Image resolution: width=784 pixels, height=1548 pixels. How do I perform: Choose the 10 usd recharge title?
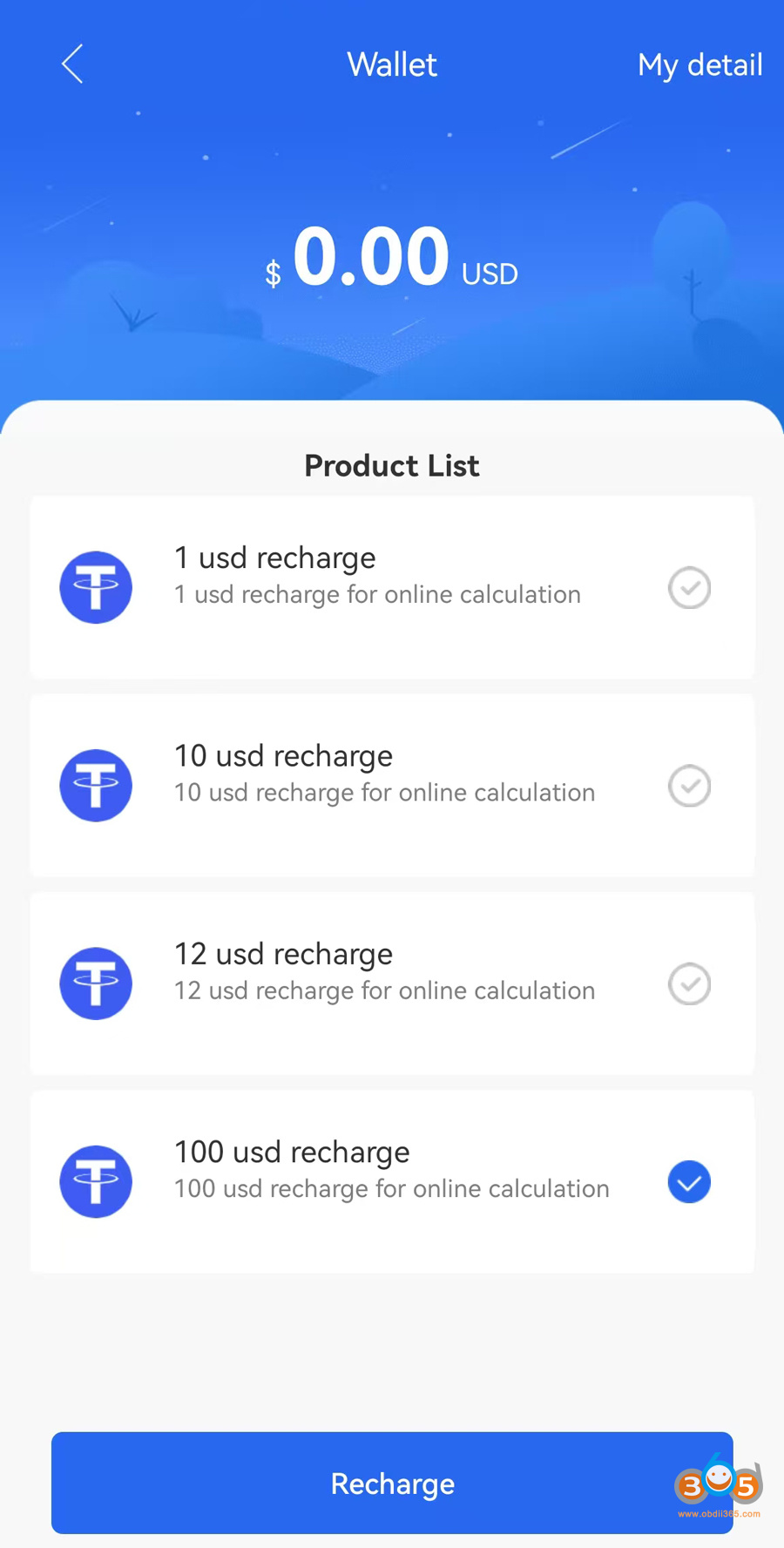pos(283,755)
